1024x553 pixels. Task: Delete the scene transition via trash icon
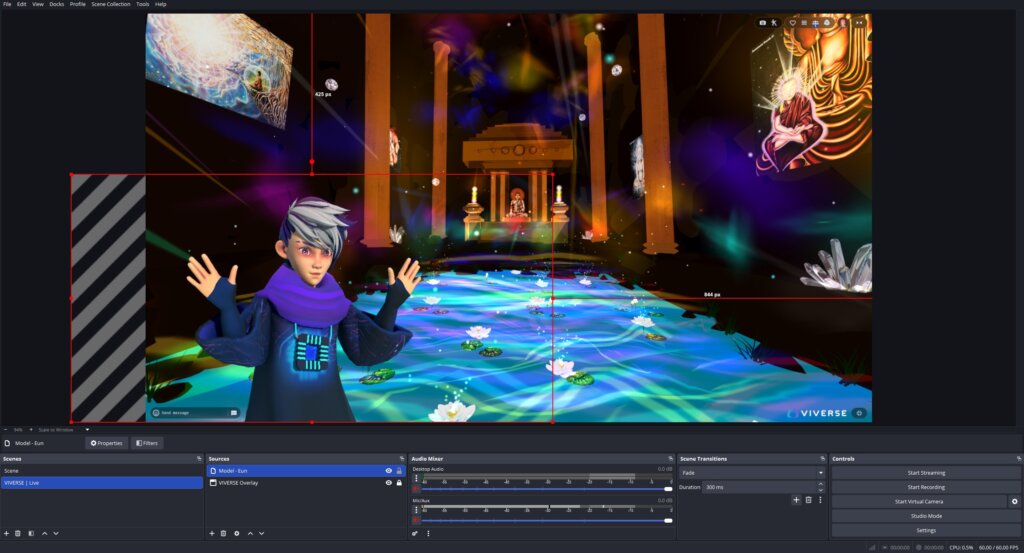point(808,499)
